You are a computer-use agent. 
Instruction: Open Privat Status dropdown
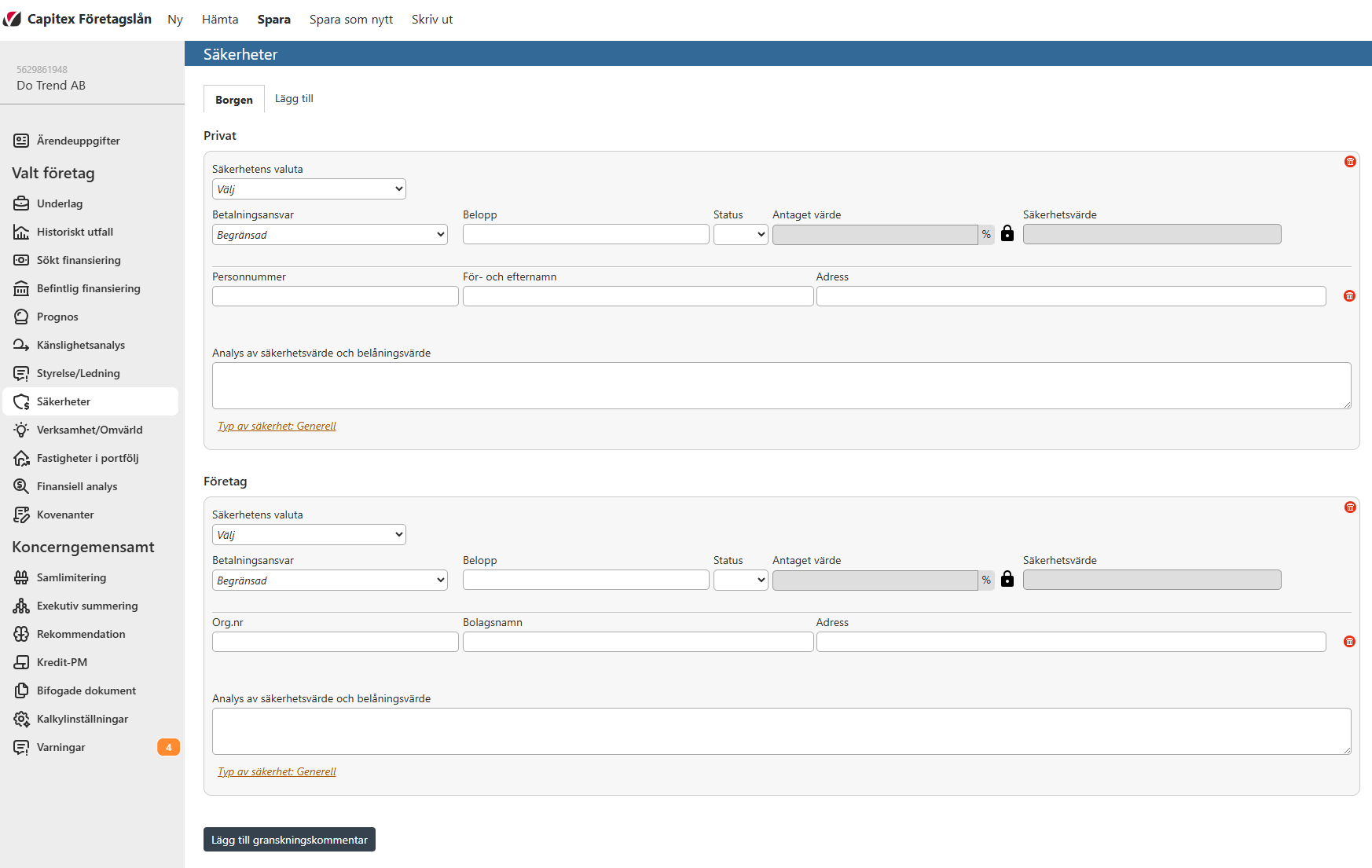tap(741, 234)
